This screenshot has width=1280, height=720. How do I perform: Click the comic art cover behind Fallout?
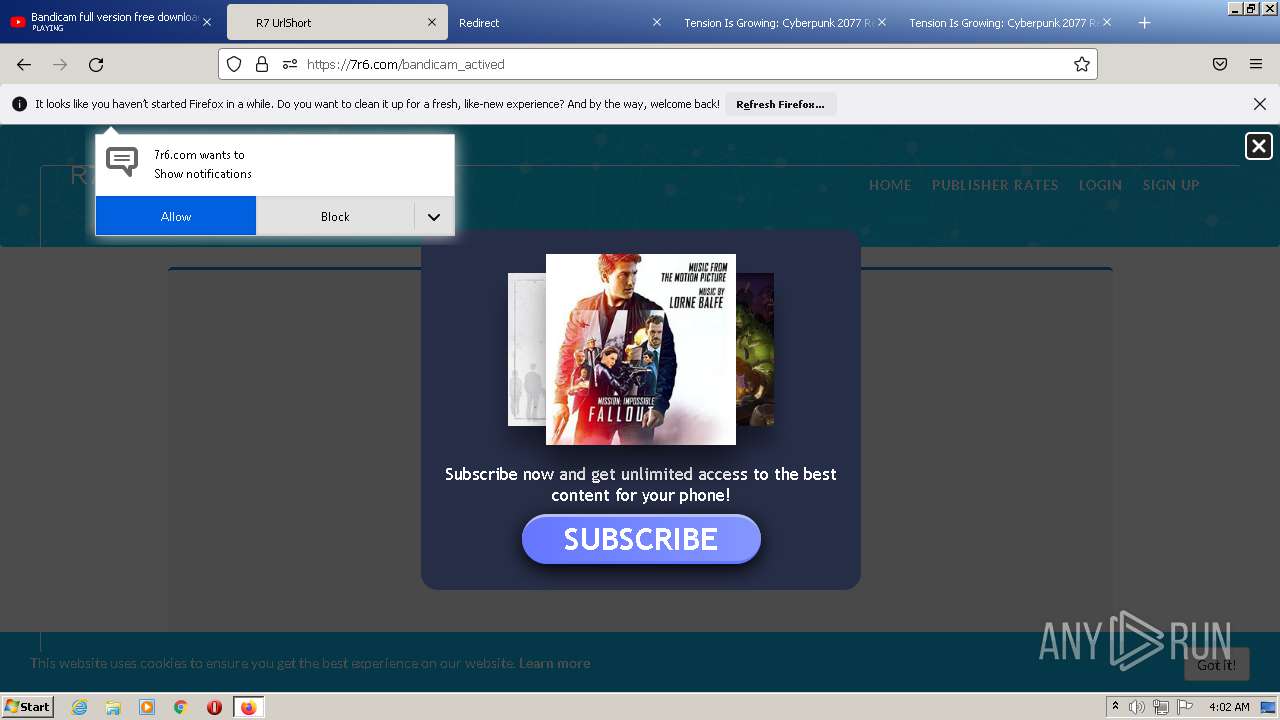[x=755, y=349]
